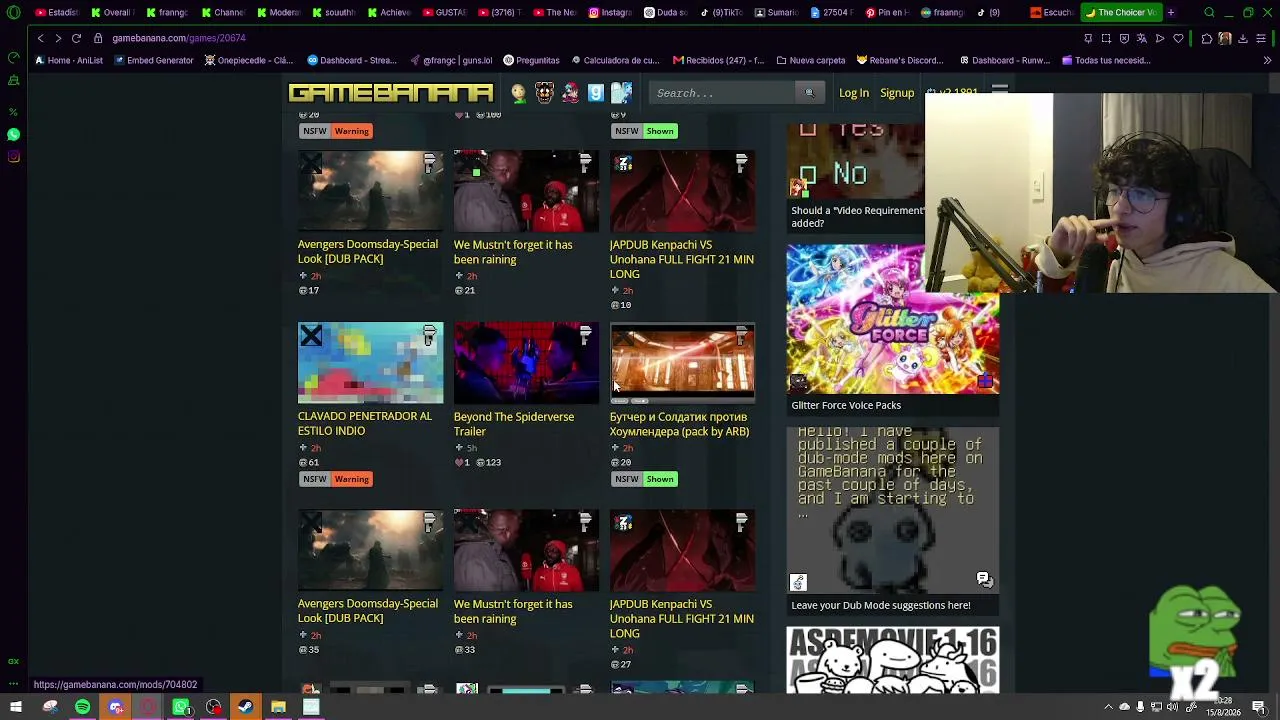Open Instagram in the browser sidebar
This screenshot has height=720, width=1280.
point(14,156)
